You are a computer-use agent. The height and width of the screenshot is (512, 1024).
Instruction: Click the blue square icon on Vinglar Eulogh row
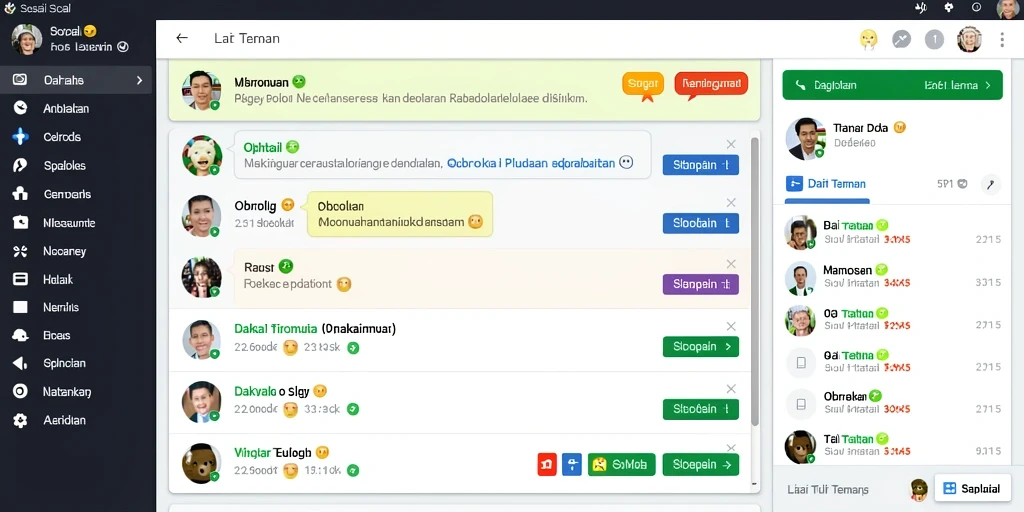tap(571, 465)
